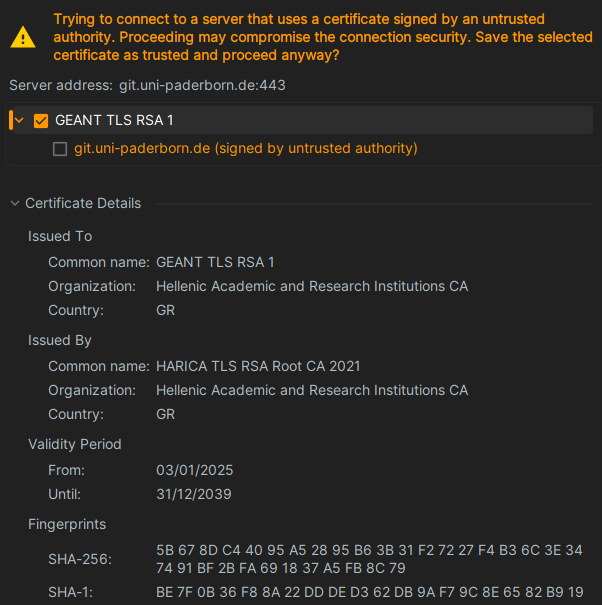Click the SHA-256 fingerprint value

[x=369, y=559]
